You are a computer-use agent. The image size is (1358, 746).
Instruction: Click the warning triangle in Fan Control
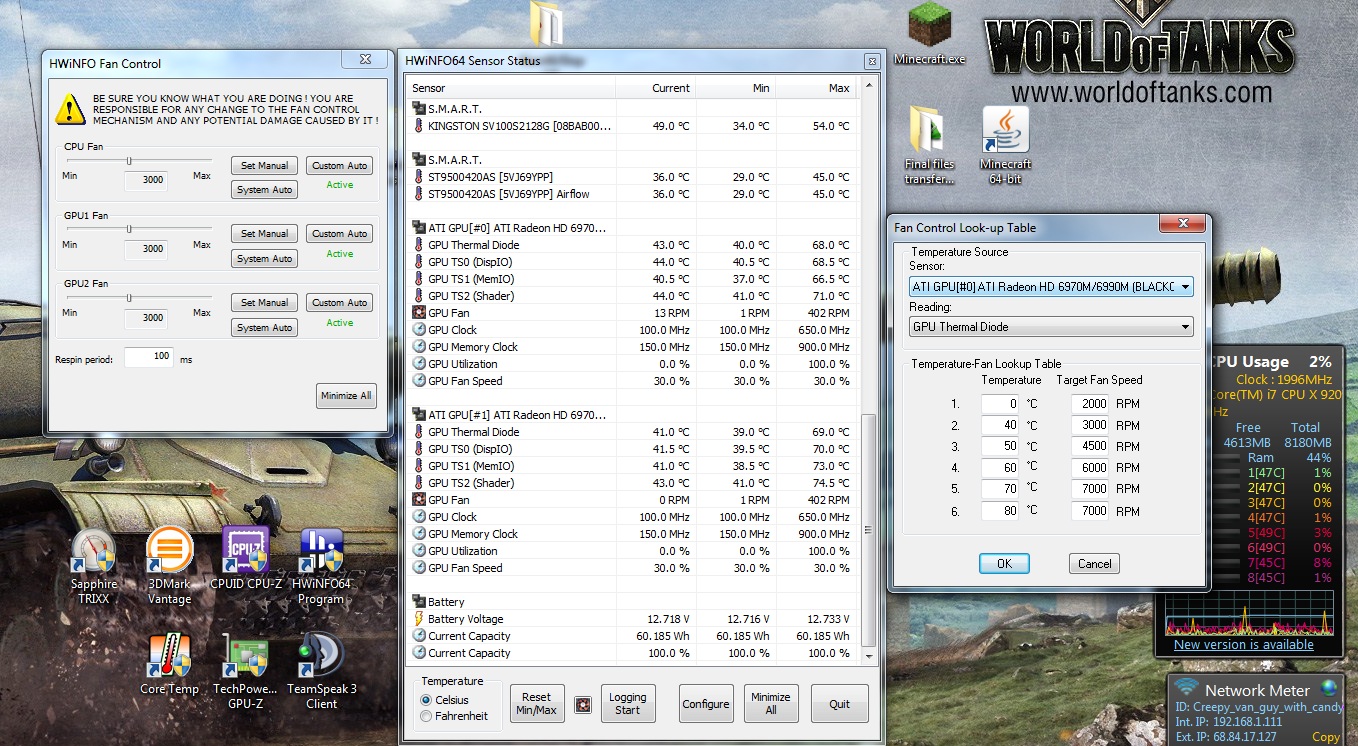pos(70,108)
